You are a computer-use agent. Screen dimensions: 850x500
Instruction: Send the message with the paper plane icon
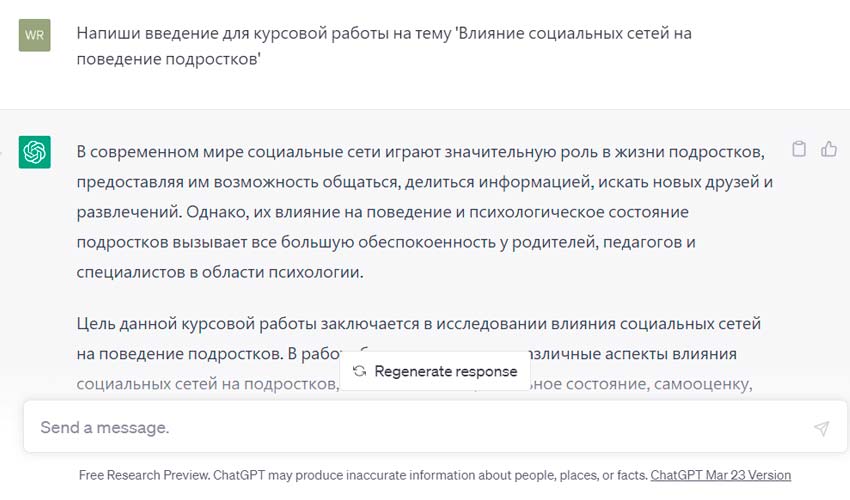pyautogui.click(x=821, y=428)
